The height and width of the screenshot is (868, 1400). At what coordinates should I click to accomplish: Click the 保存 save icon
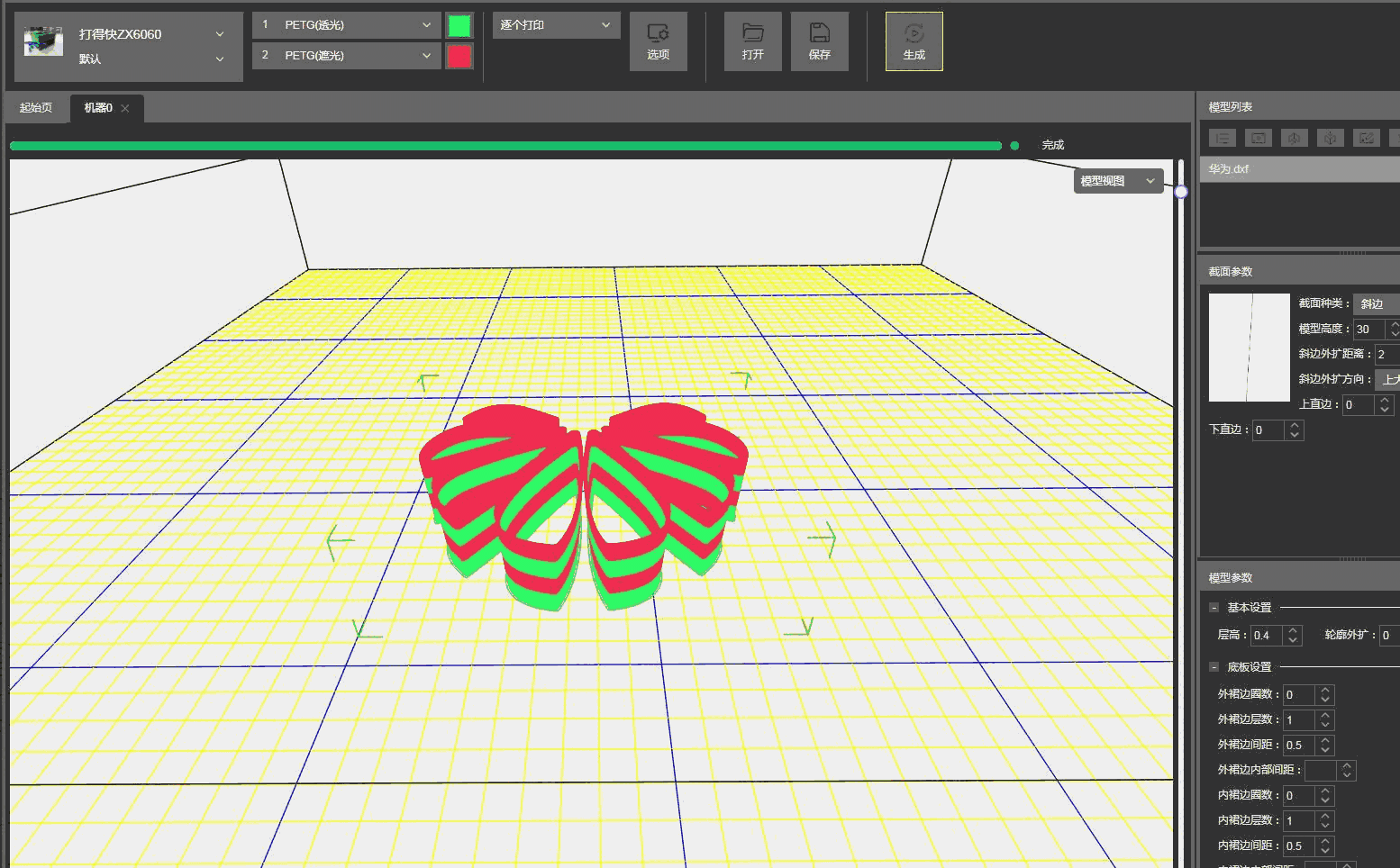click(819, 41)
